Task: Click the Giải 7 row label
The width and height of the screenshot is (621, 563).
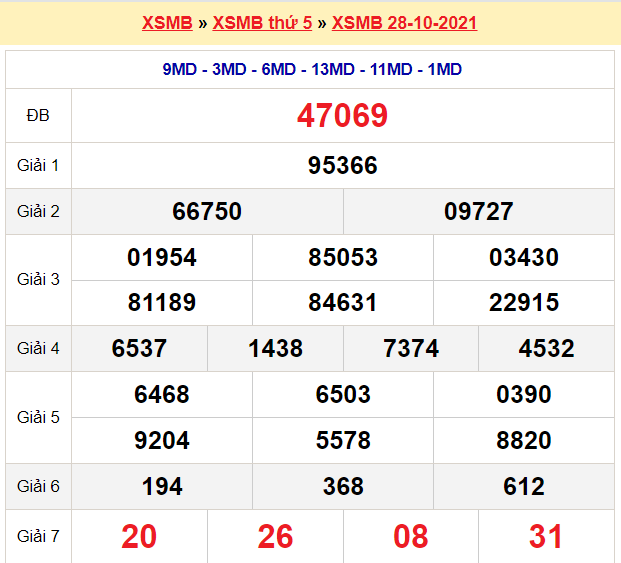Action: (38, 537)
